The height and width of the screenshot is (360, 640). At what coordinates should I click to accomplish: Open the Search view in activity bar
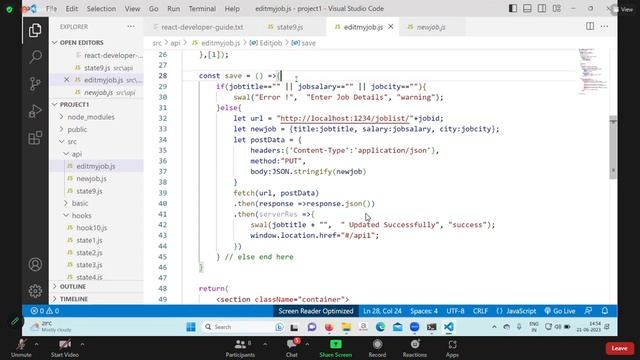35,57
